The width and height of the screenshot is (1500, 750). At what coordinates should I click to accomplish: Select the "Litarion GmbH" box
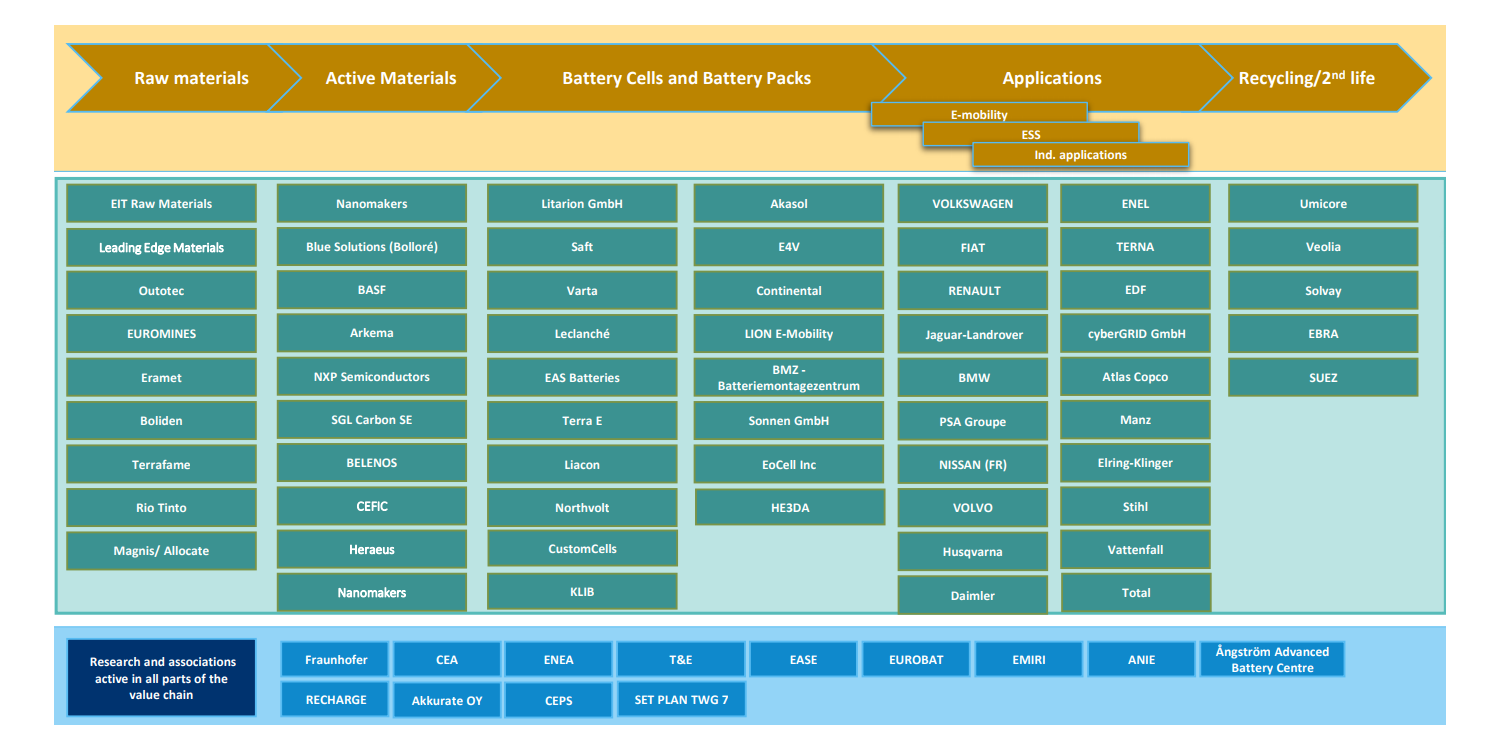582,204
